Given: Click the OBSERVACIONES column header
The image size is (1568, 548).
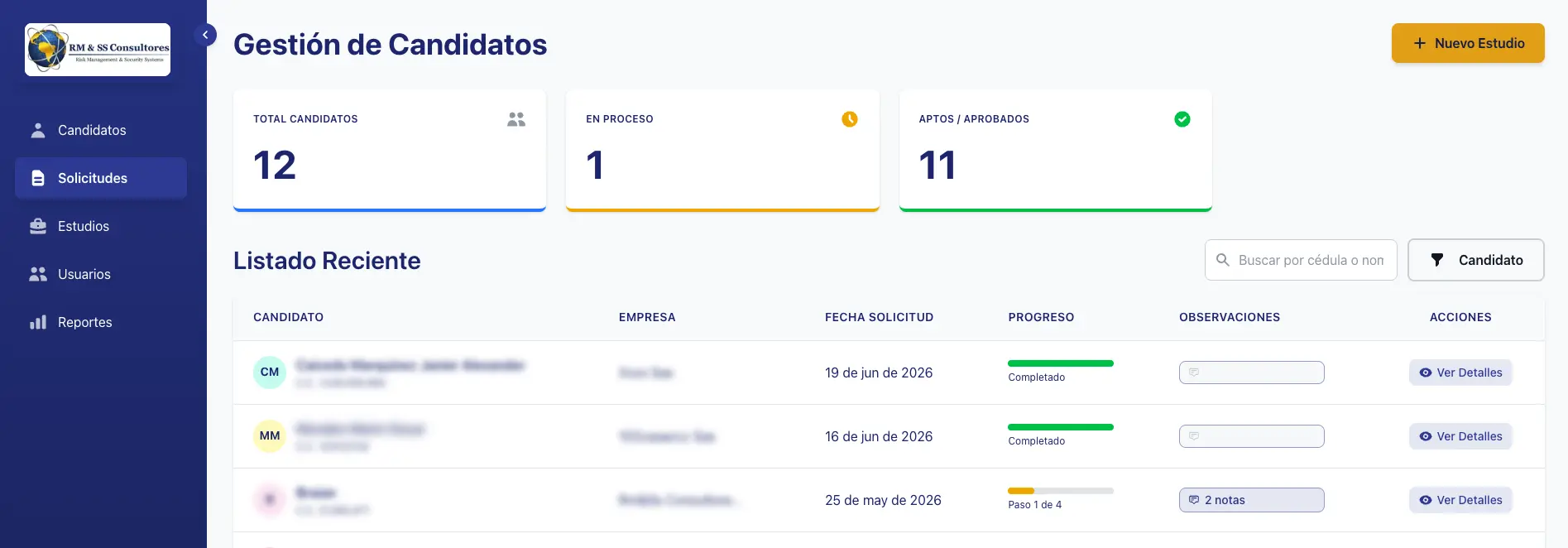Looking at the screenshot, I should [x=1230, y=317].
